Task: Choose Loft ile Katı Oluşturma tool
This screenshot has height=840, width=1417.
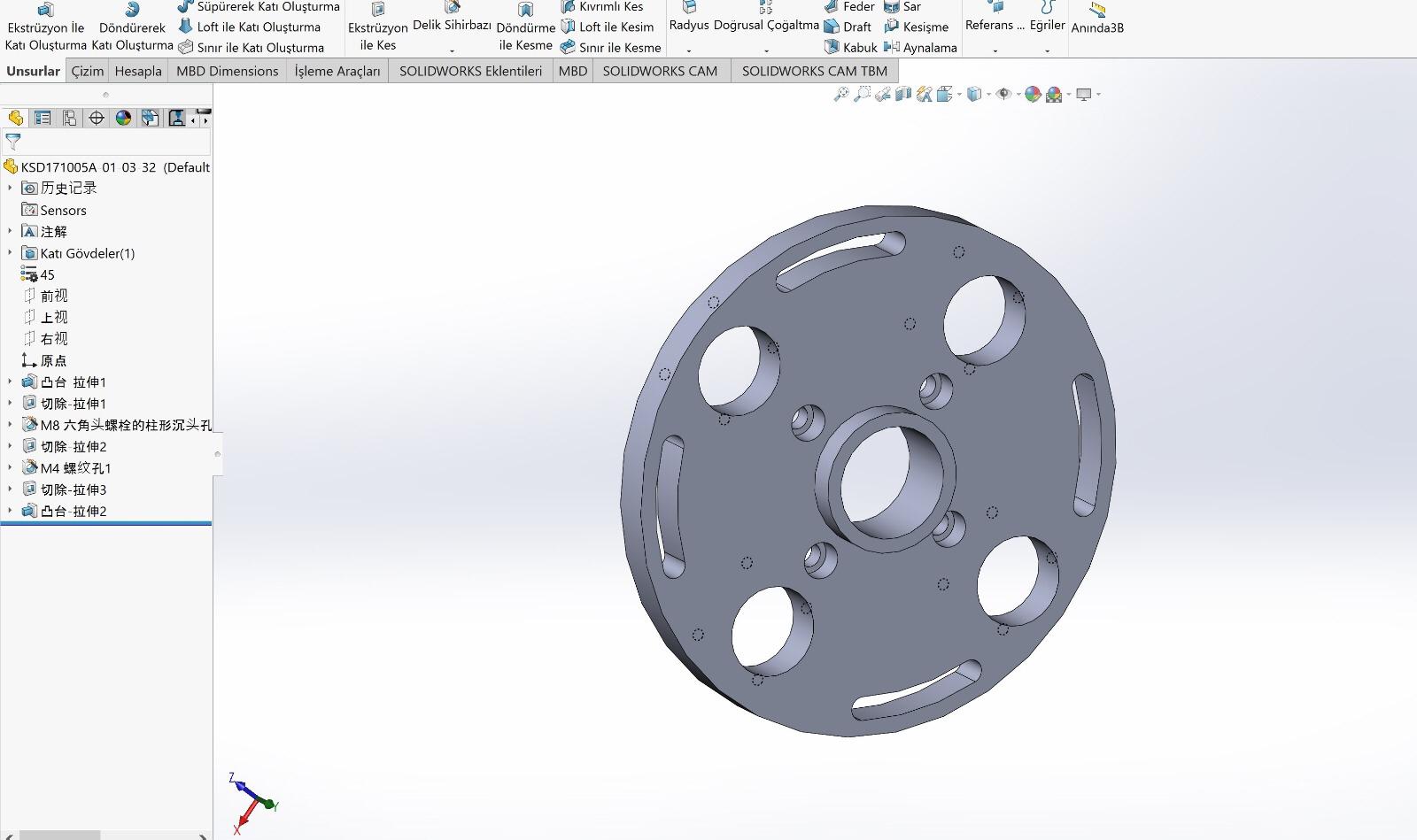Action: click(250, 27)
